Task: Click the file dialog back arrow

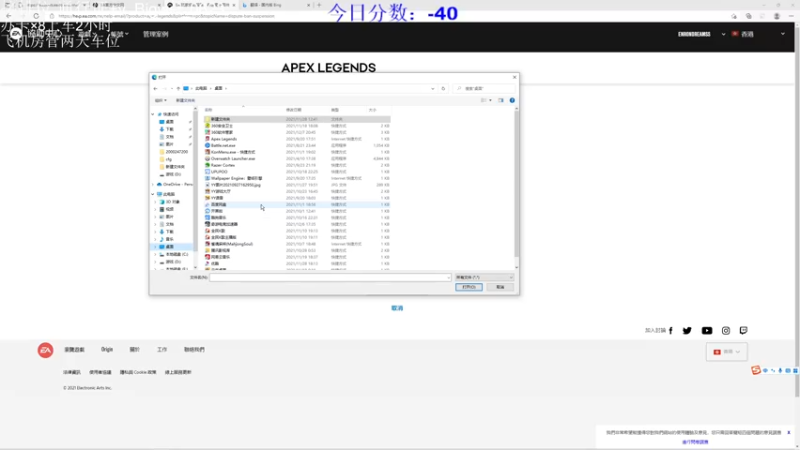Action: (x=156, y=88)
